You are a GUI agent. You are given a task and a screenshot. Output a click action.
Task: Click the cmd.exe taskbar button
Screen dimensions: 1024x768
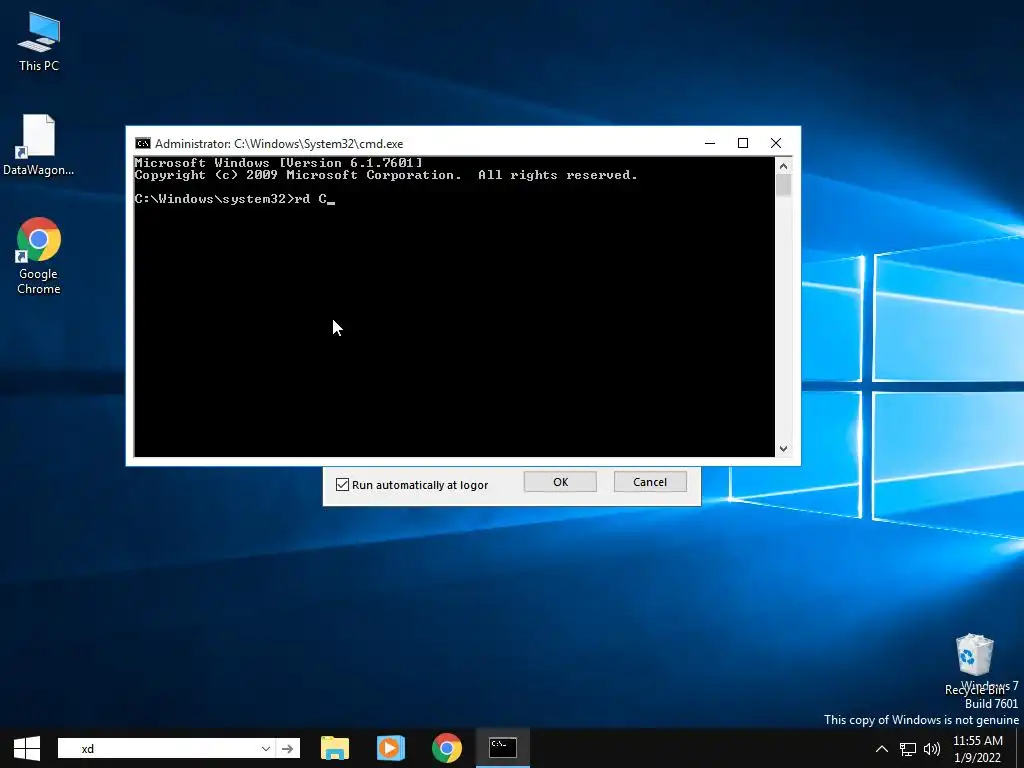(x=503, y=748)
